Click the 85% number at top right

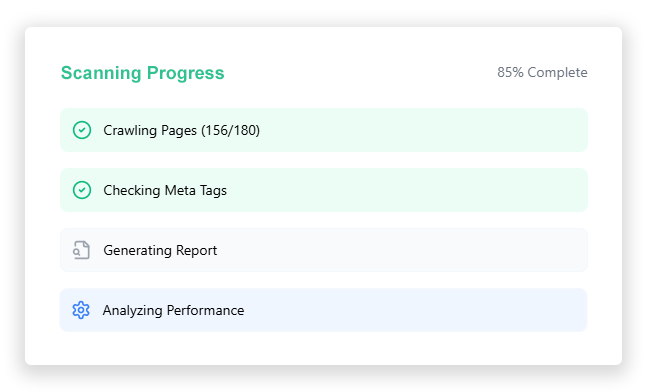coord(510,72)
